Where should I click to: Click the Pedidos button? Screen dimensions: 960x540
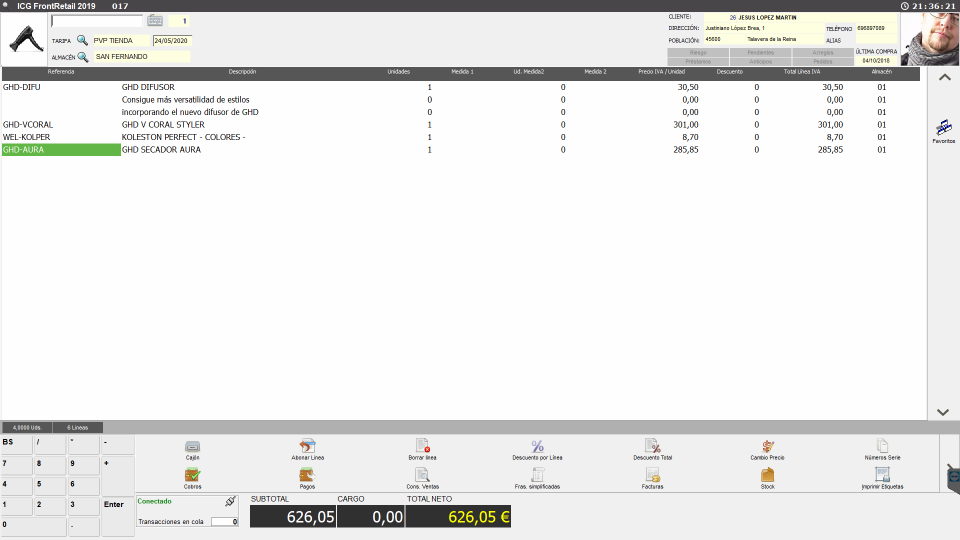tap(823, 62)
